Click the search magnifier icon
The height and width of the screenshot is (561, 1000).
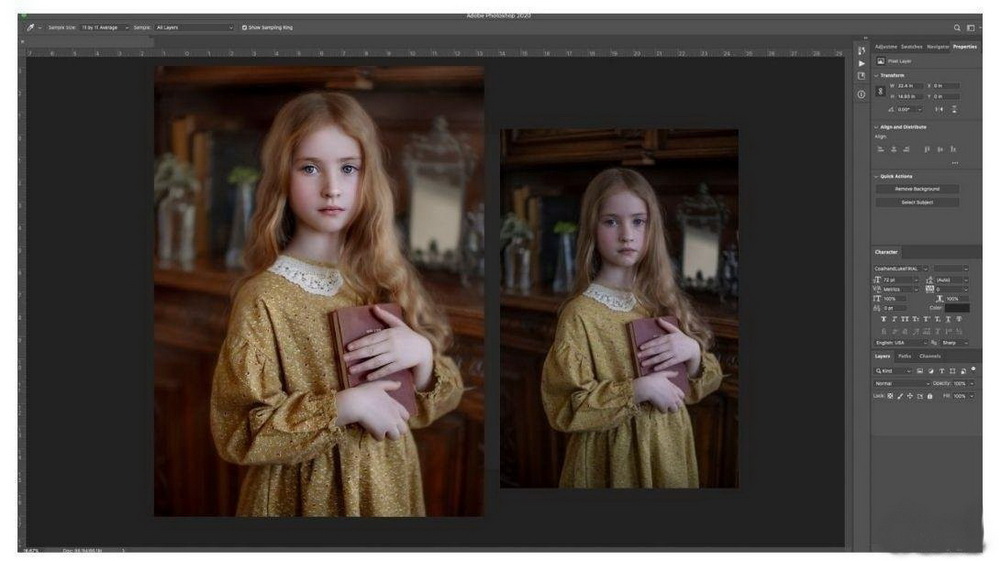click(x=957, y=27)
